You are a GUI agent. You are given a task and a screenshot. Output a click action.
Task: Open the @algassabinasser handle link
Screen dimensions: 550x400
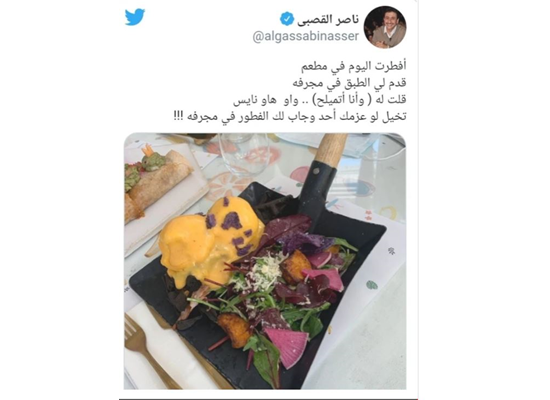(x=306, y=36)
